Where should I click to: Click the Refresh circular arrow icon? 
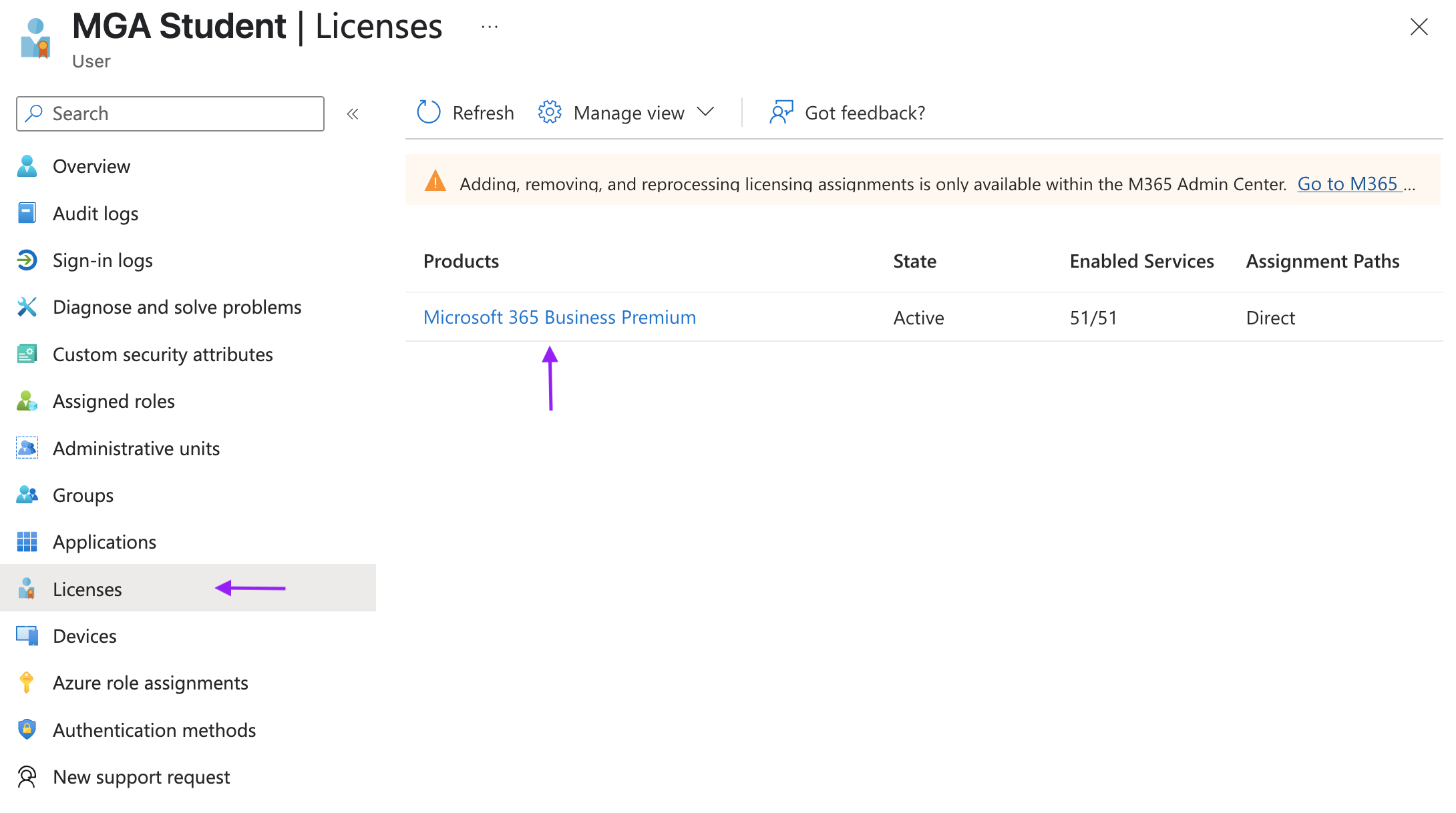click(x=428, y=112)
